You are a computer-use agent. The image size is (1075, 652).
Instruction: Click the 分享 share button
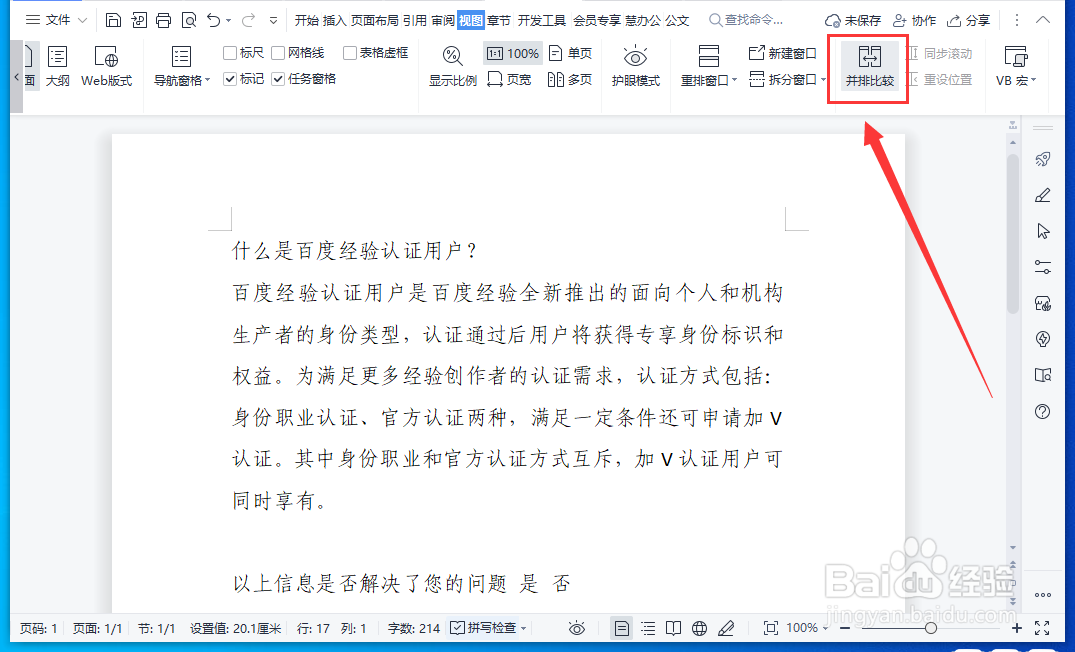point(968,19)
